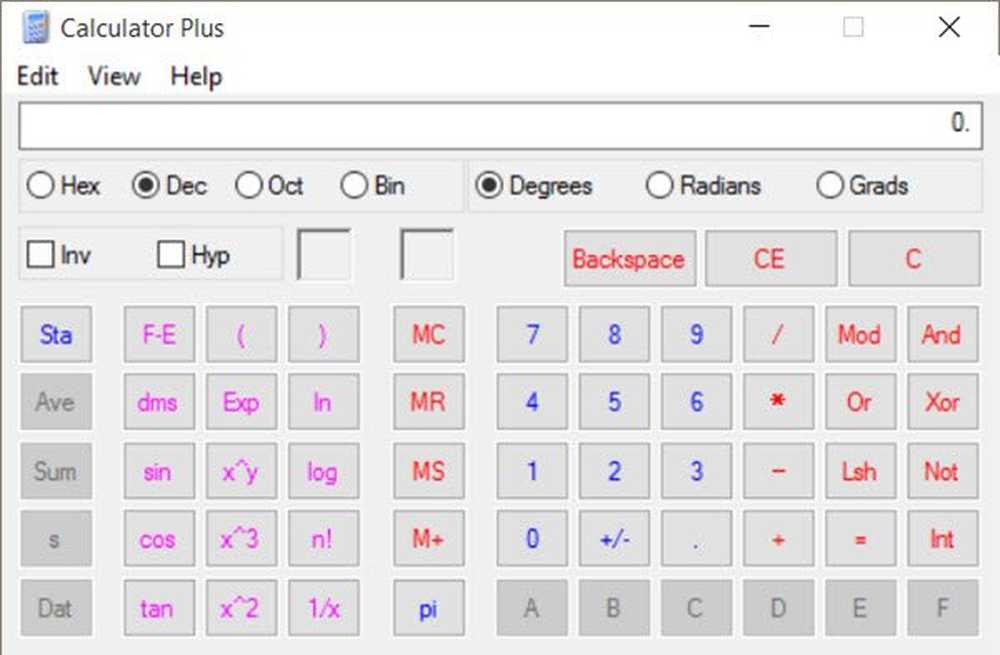Enable the Inv checkbox
1000x655 pixels.
point(41,255)
